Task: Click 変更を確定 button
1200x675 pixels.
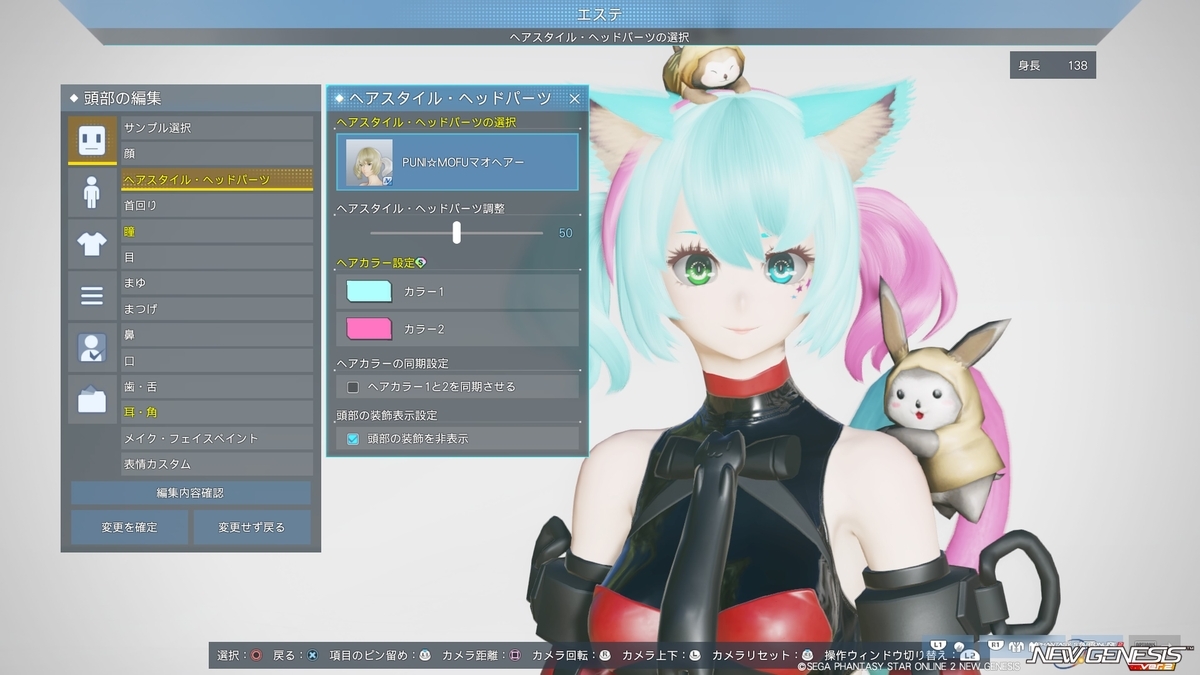Action: [129, 527]
